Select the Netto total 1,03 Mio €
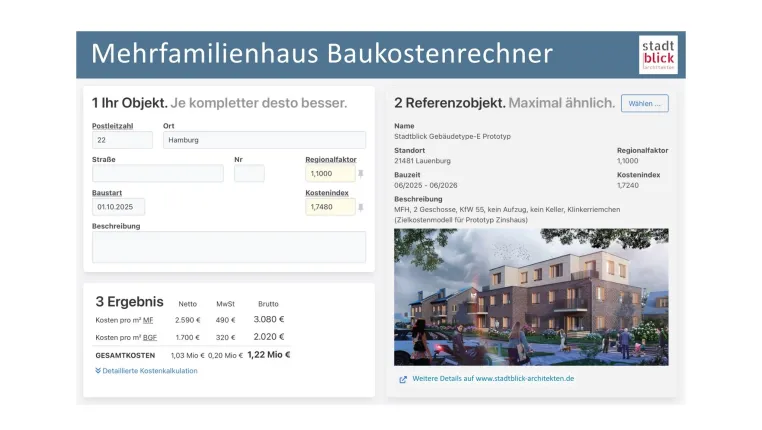This screenshot has width=762, height=430. pos(188,356)
